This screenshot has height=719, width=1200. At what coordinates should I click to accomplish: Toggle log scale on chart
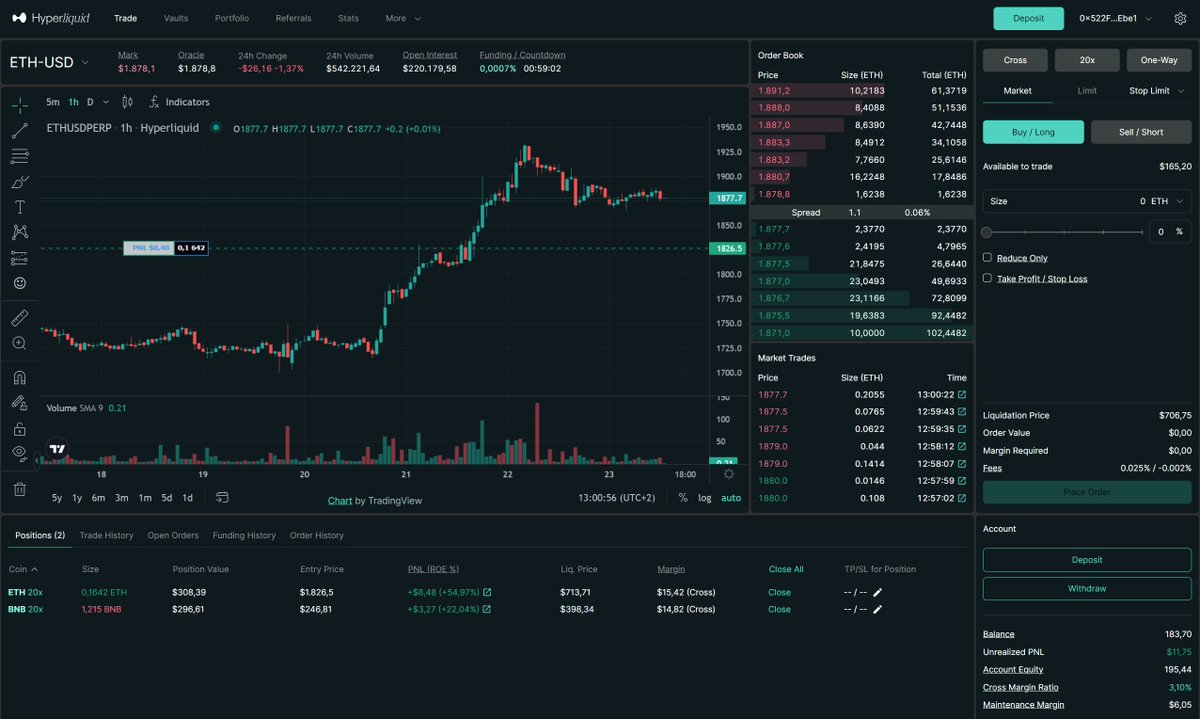(705, 498)
